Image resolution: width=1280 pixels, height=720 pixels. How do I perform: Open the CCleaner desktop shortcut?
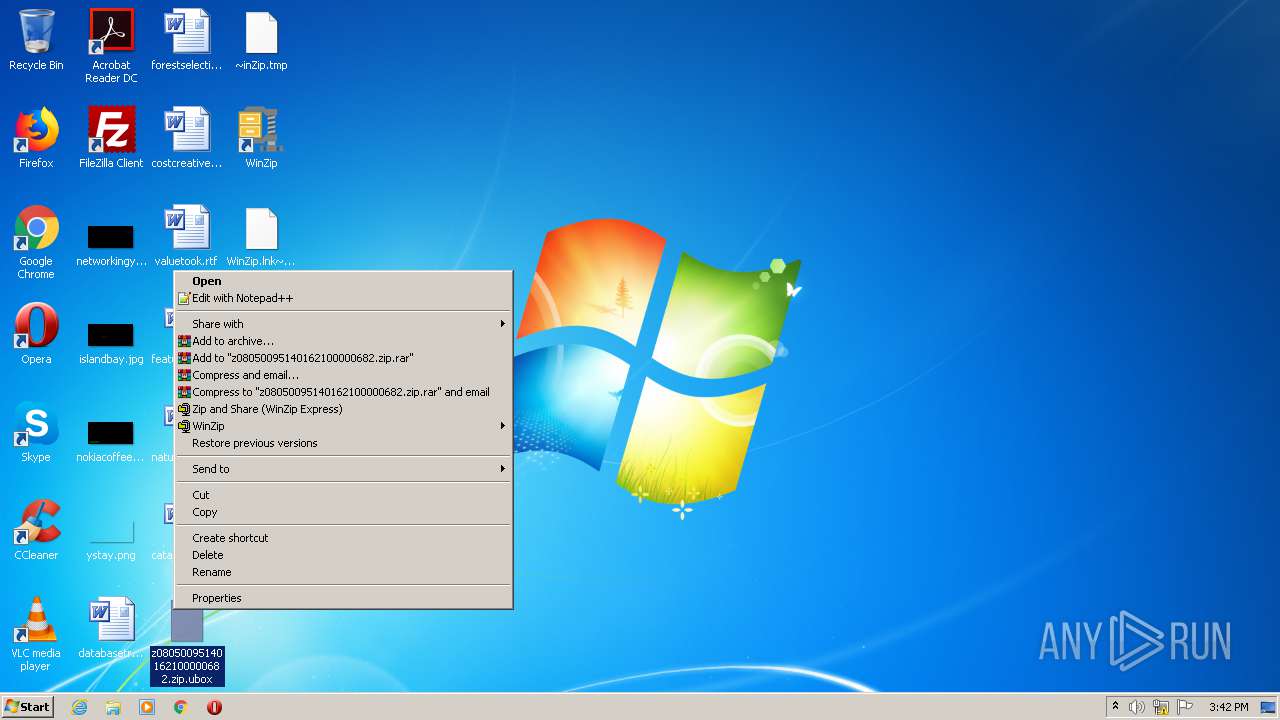tap(36, 530)
